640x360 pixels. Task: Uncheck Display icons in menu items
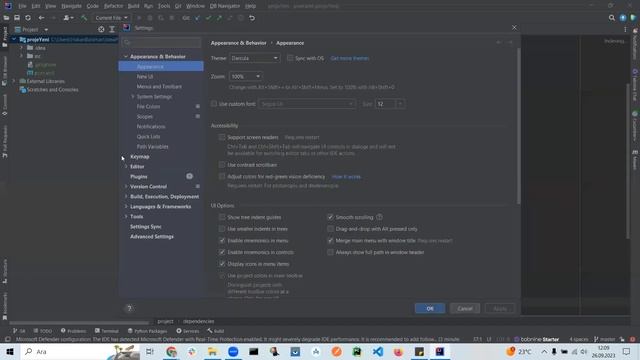click(222, 264)
